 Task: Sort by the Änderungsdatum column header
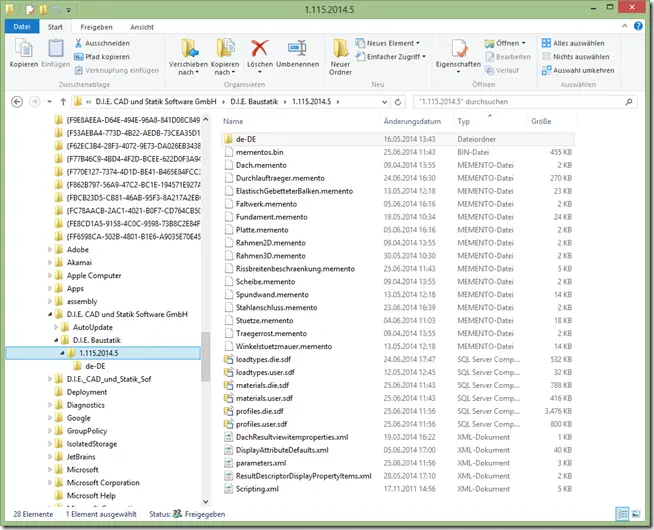click(x=412, y=121)
